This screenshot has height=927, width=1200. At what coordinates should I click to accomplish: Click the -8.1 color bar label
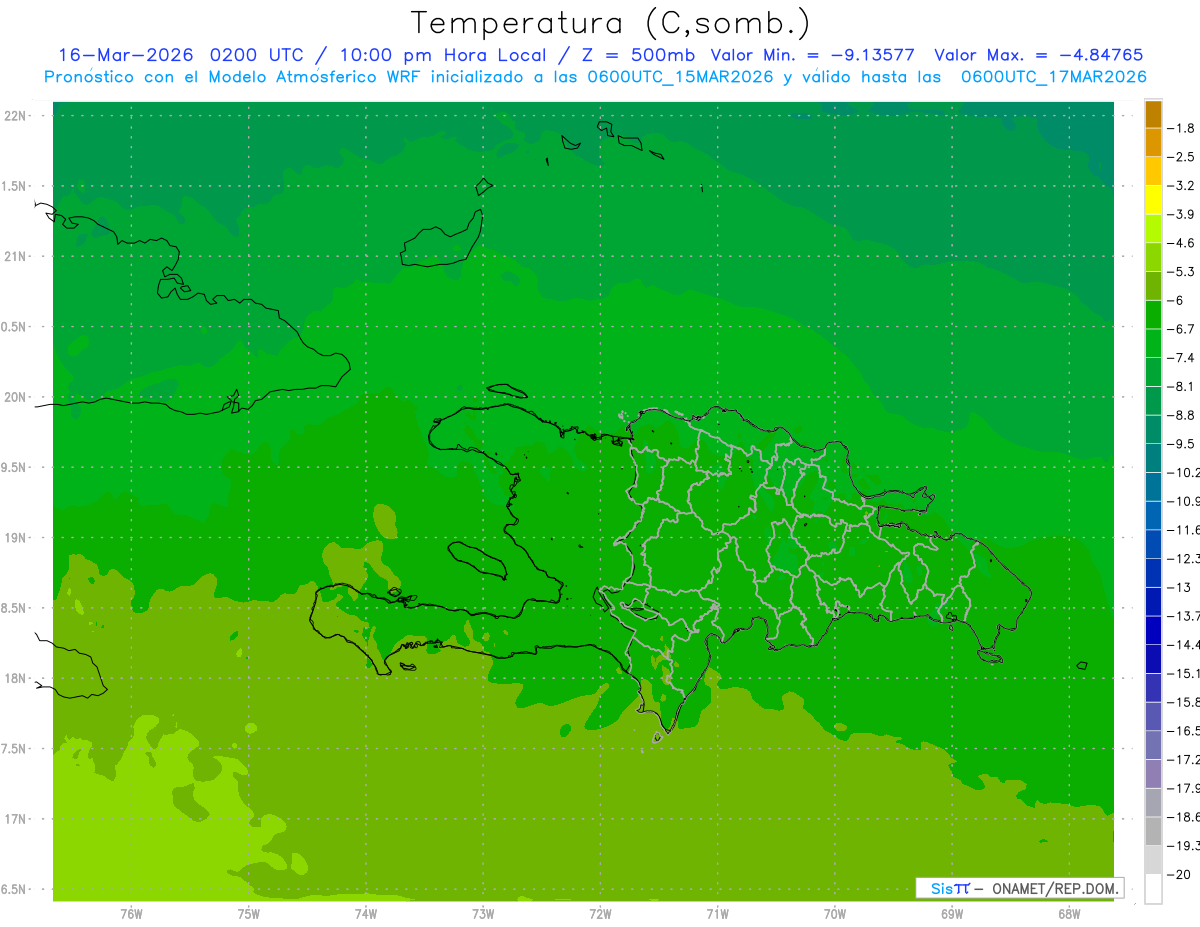1182,386
